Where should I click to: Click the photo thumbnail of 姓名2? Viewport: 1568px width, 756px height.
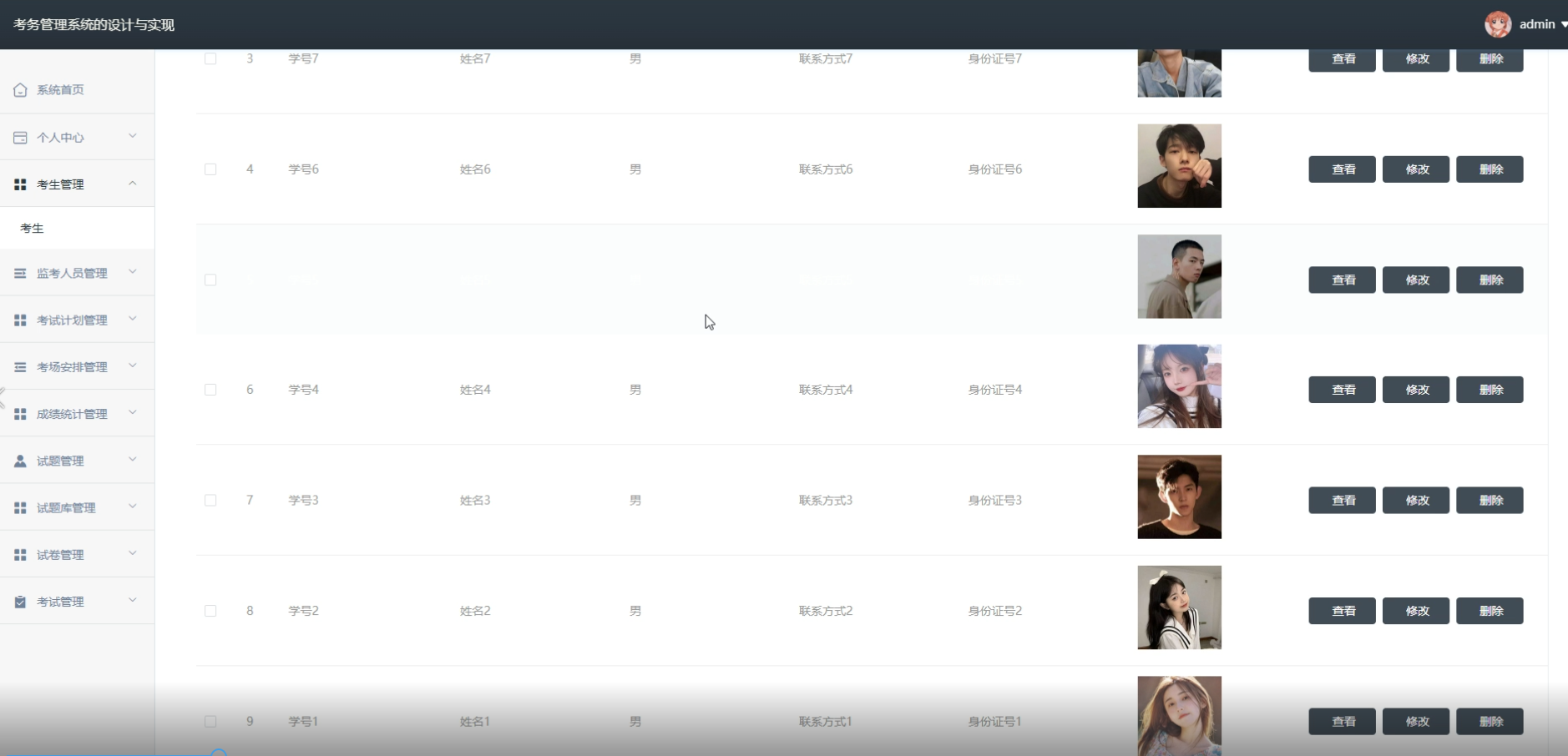click(x=1179, y=607)
